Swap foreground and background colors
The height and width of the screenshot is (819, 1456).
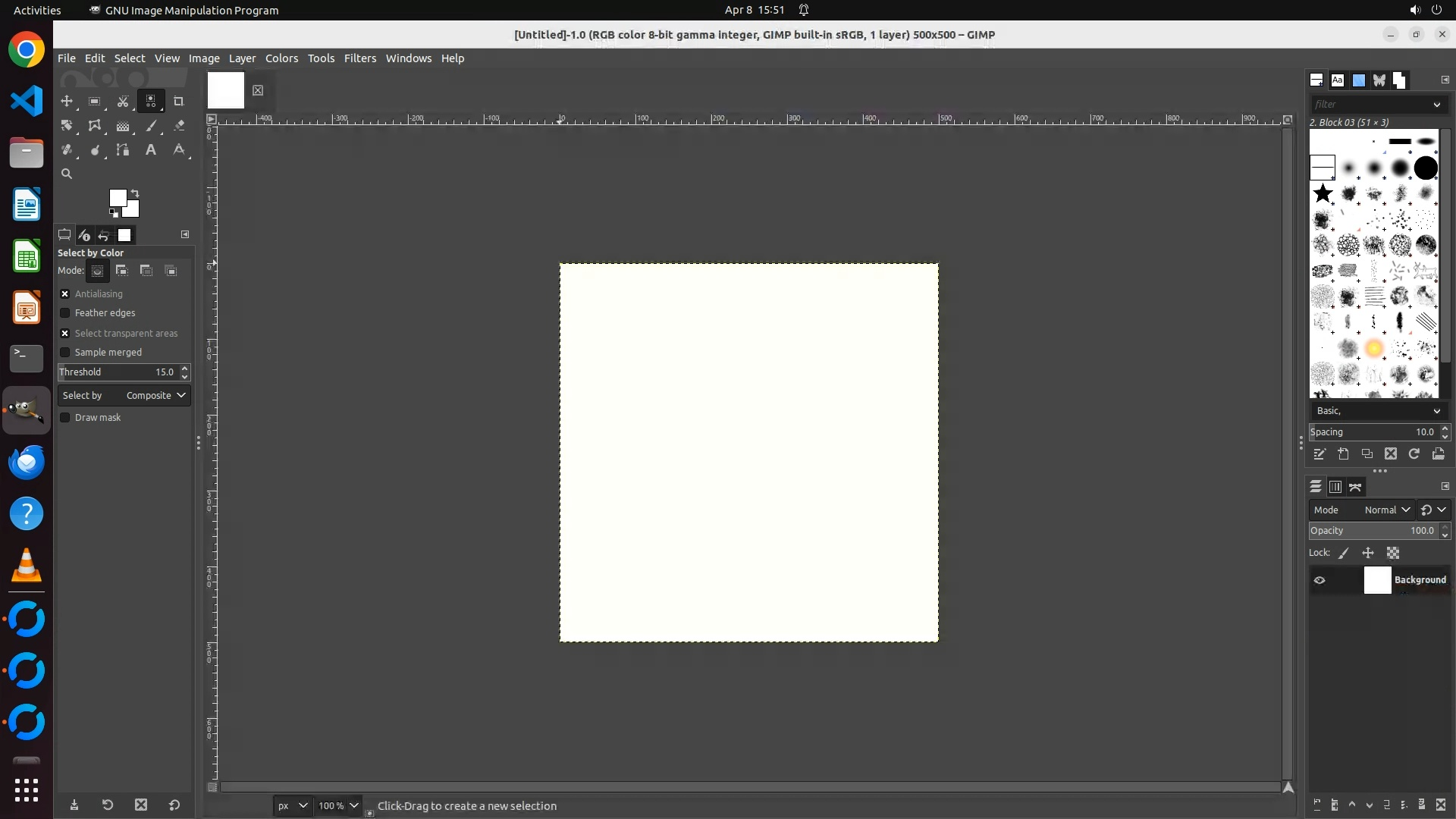(x=135, y=193)
